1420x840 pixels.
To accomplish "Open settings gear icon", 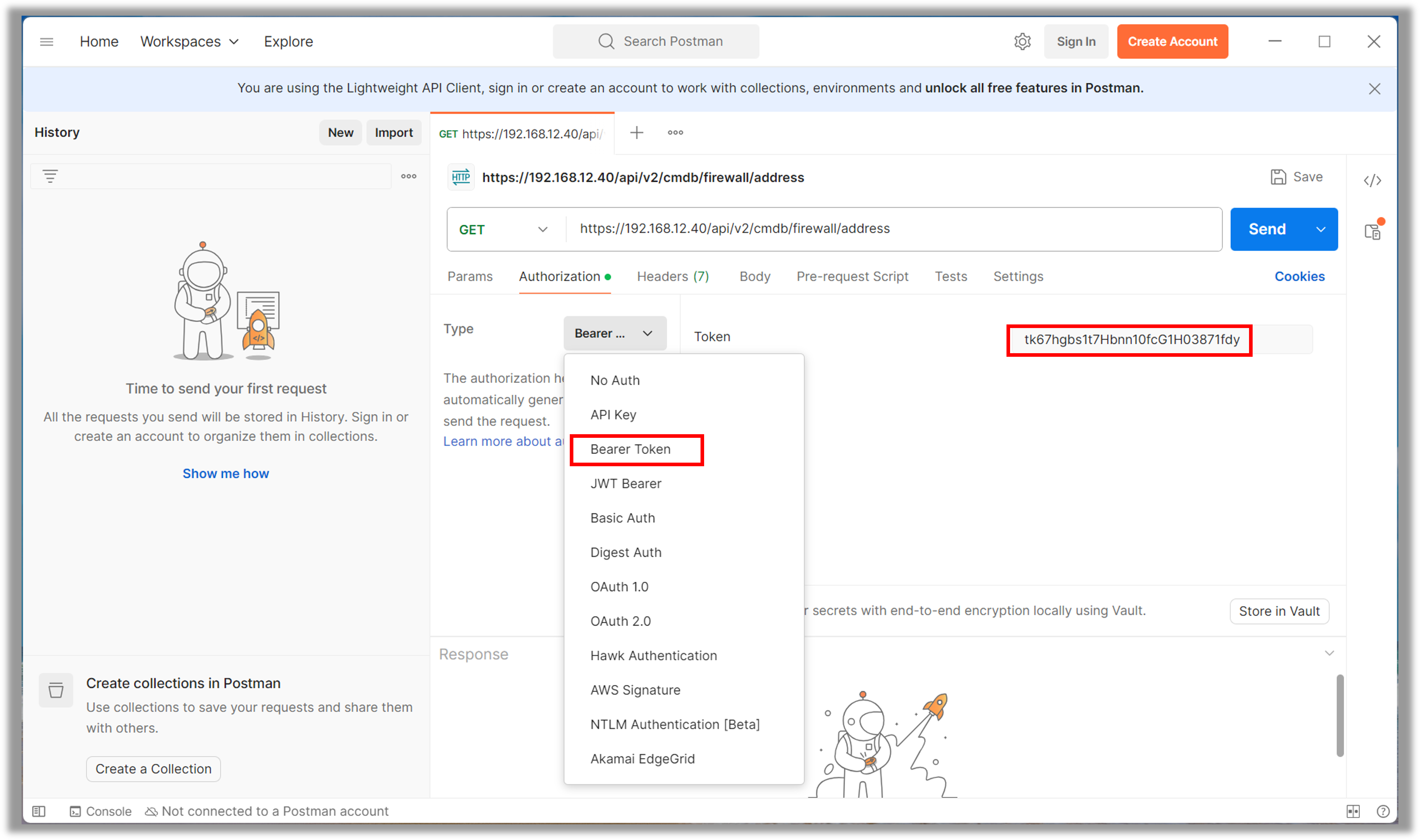I will pyautogui.click(x=1022, y=41).
